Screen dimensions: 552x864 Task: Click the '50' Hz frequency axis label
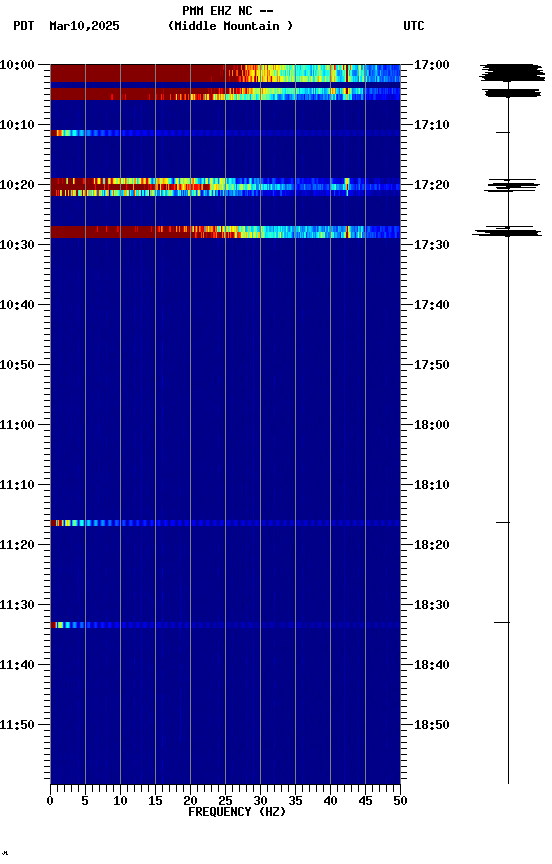click(x=400, y=801)
